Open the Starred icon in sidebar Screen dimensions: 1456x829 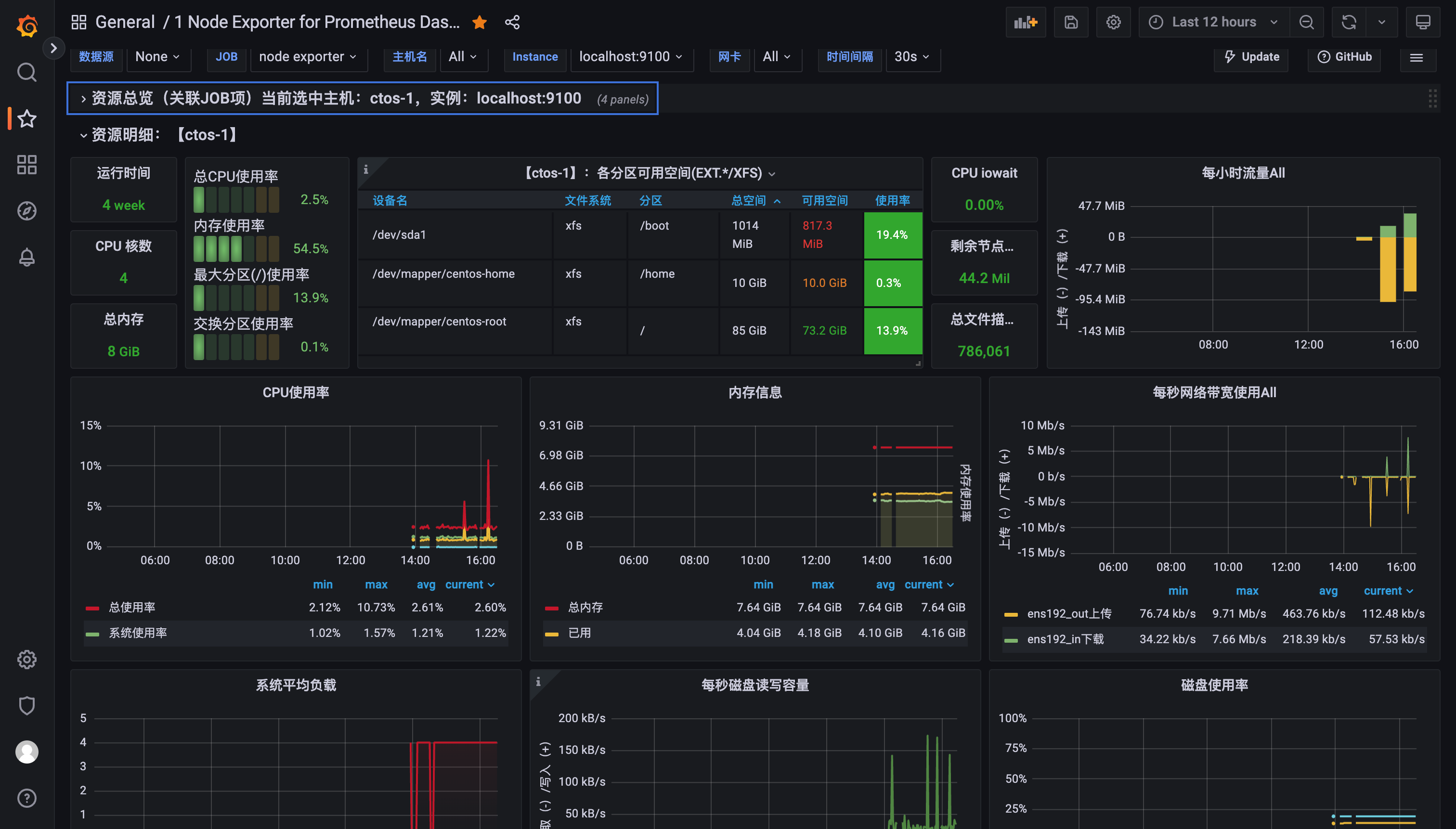(x=27, y=118)
